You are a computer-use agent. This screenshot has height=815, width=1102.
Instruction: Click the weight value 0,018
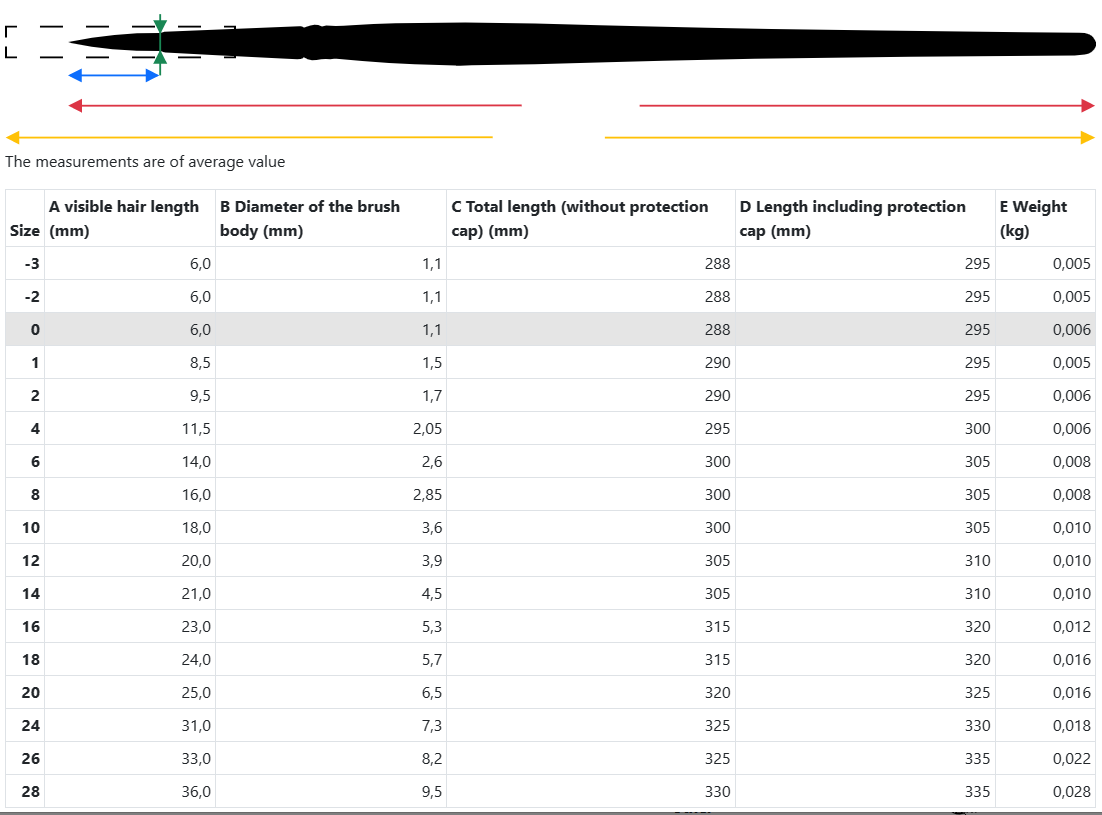point(1072,726)
